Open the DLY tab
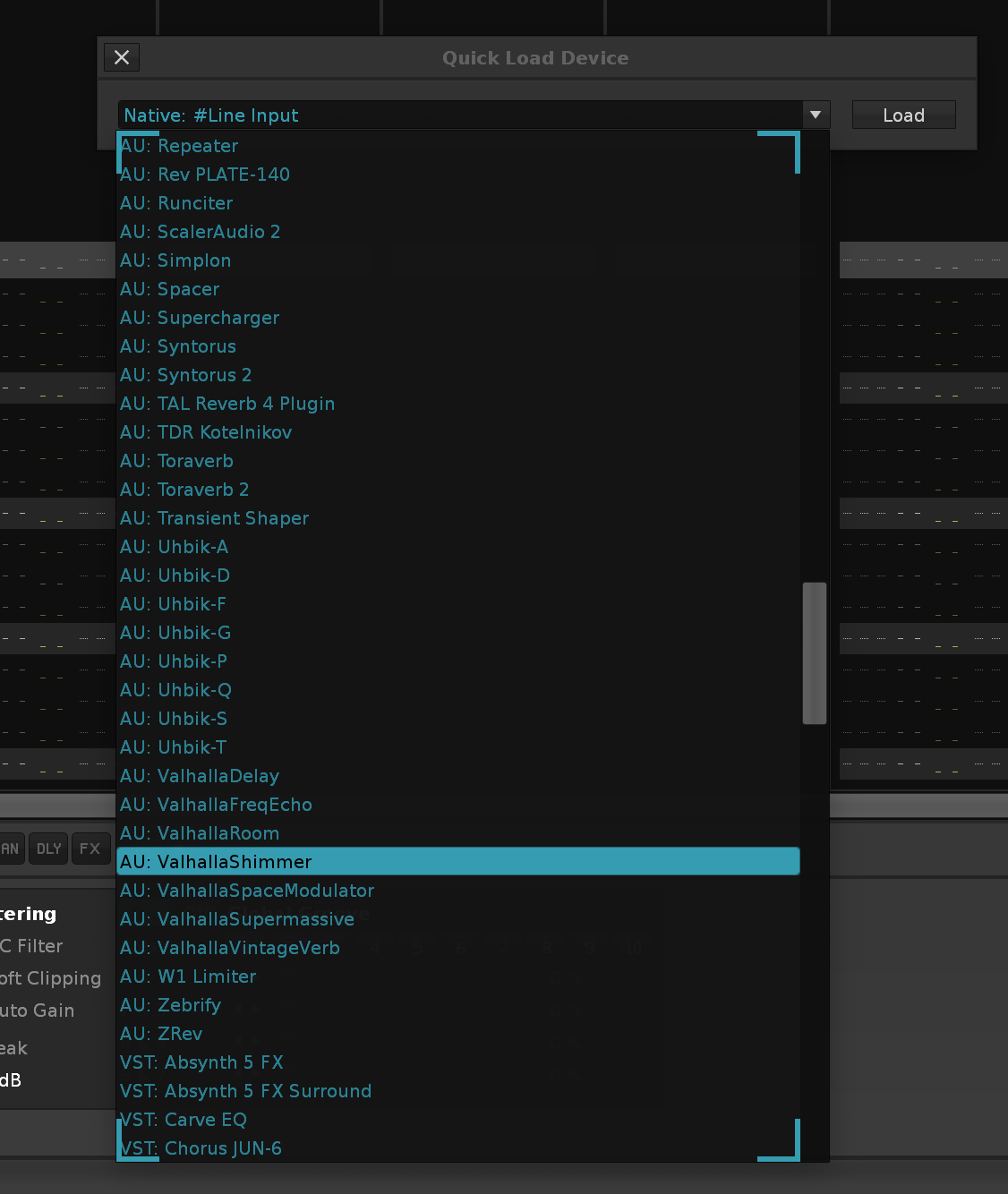 coord(49,849)
